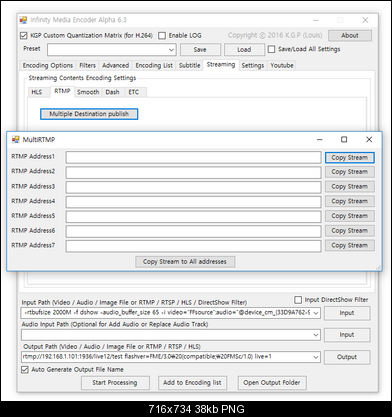
Task: Click the Output button
Action: point(347,357)
